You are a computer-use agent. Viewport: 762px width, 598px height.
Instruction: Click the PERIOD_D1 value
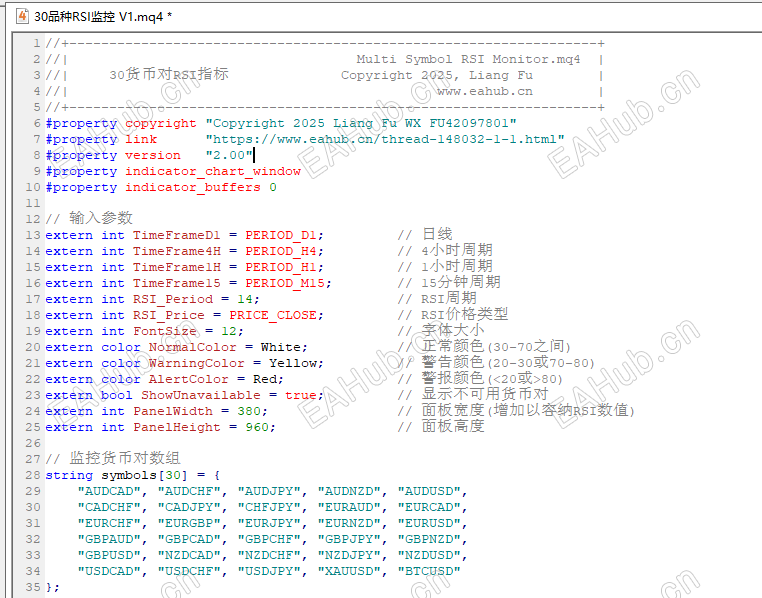pos(281,236)
